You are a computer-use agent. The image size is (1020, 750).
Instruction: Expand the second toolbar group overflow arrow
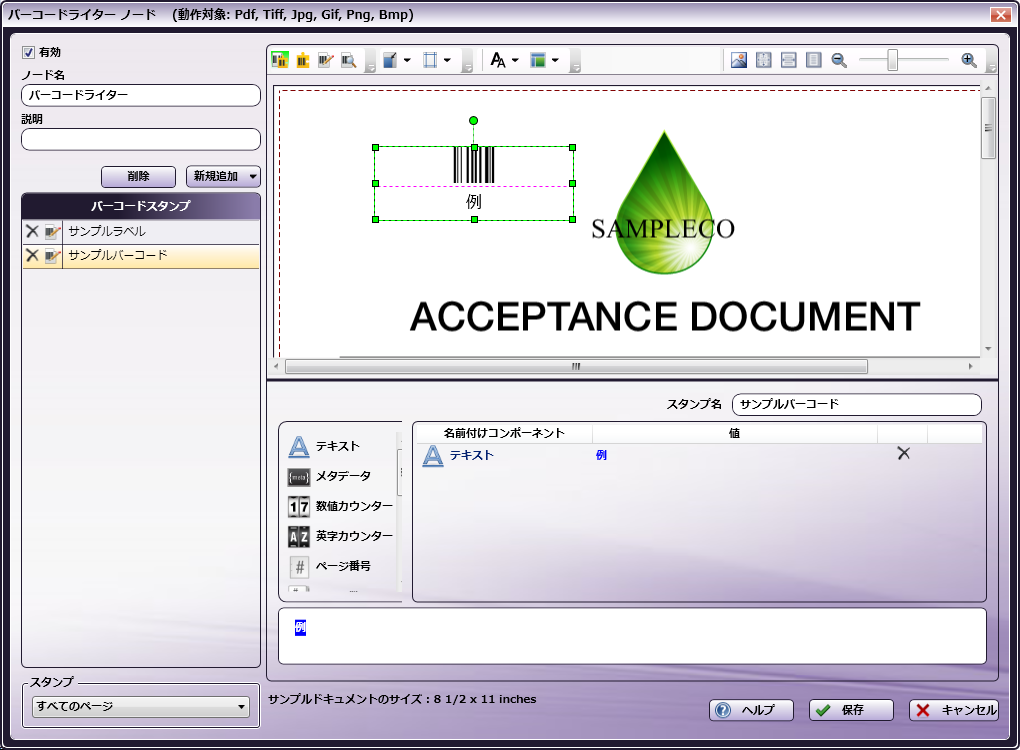coord(467,62)
